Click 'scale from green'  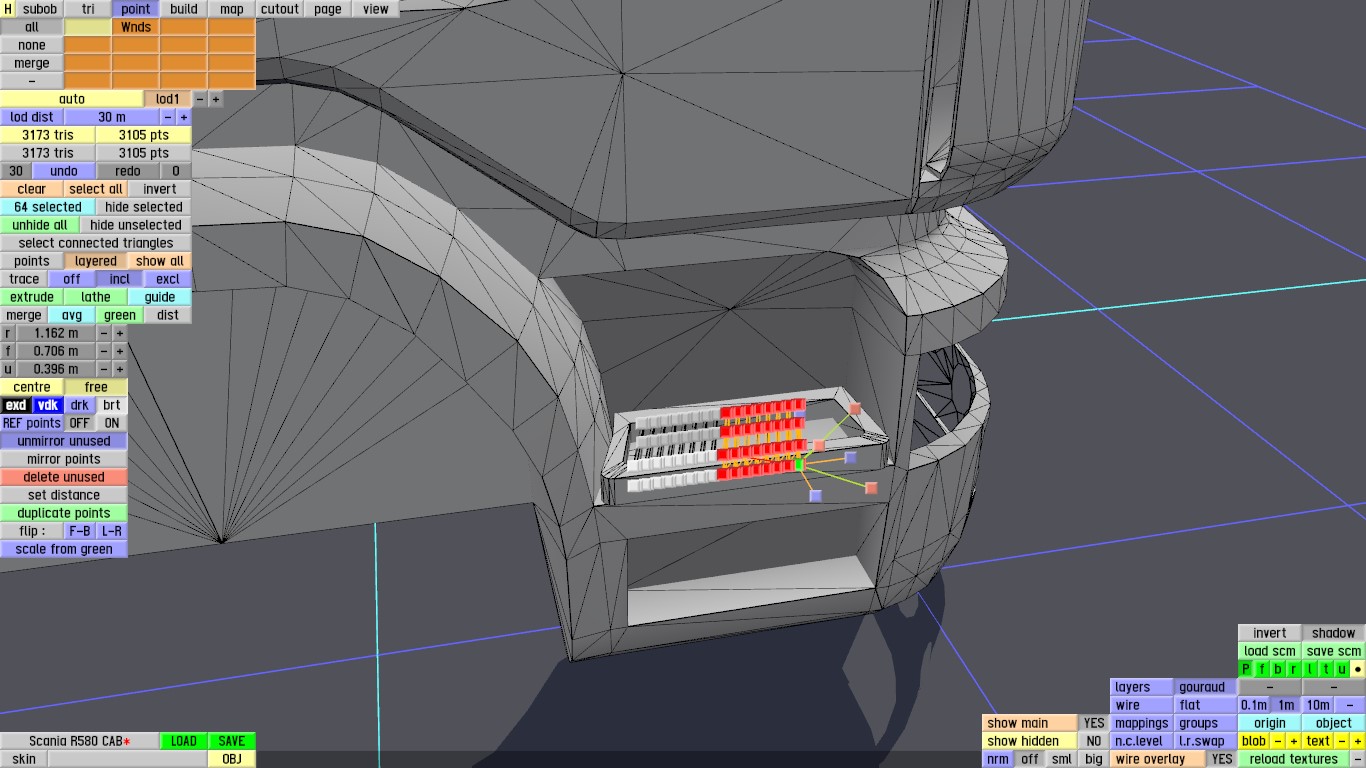coord(64,549)
